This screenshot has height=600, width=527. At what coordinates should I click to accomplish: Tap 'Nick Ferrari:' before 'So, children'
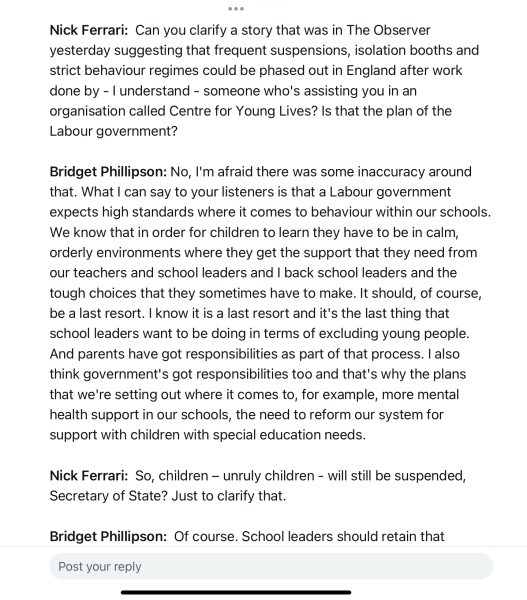pos(89,476)
